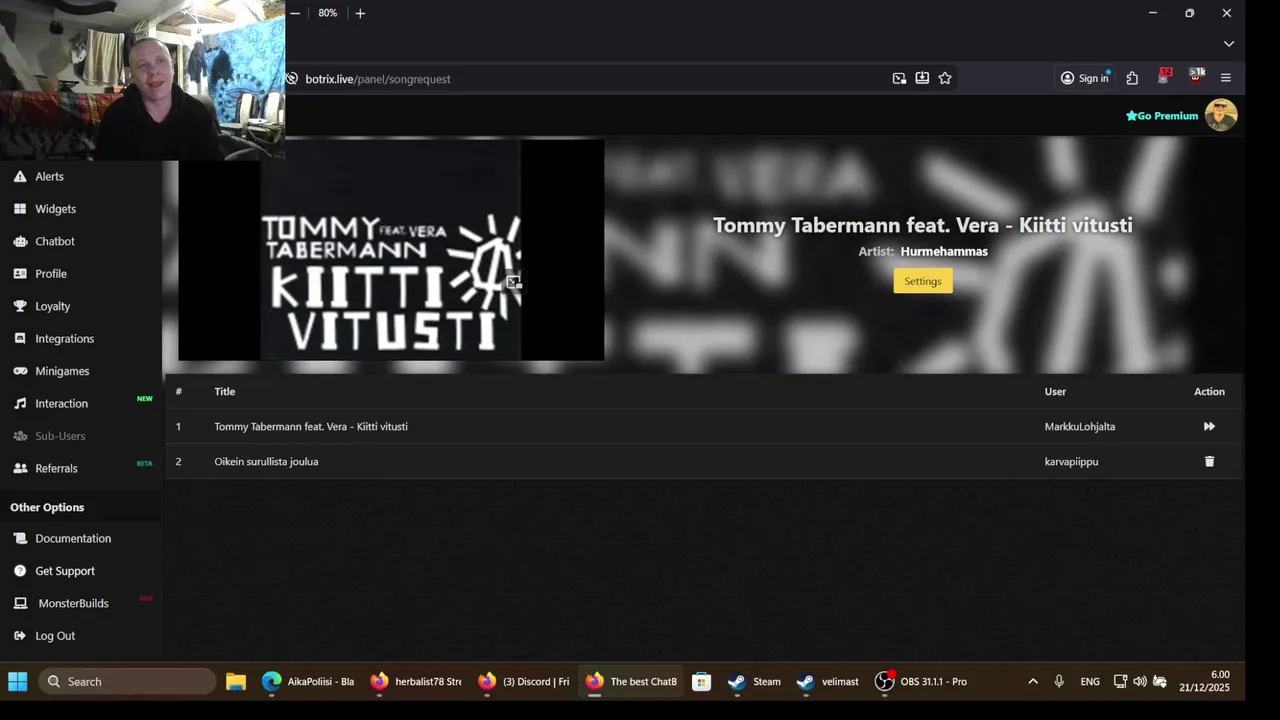Click the video picture-in-picture overlay icon
Screen dimensions: 1280x720
[513, 282]
